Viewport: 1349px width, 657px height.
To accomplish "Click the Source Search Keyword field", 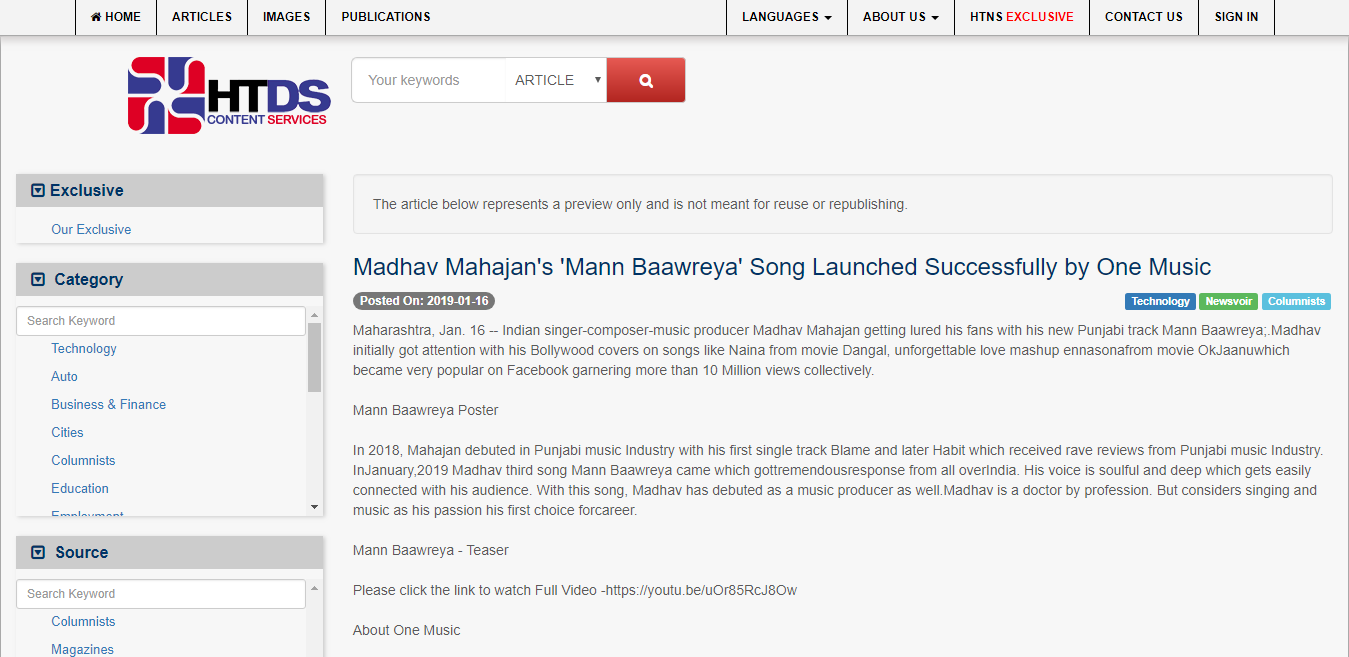I will click(161, 594).
